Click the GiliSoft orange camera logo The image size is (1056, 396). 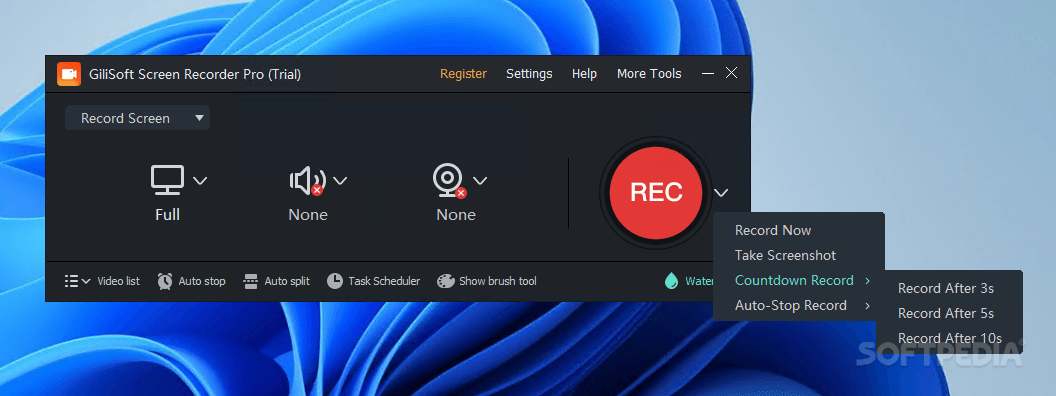[69, 74]
